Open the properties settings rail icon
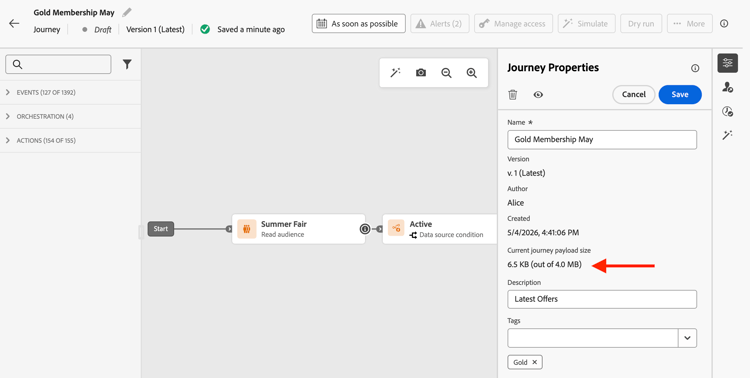This screenshot has height=378, width=750. [728, 63]
